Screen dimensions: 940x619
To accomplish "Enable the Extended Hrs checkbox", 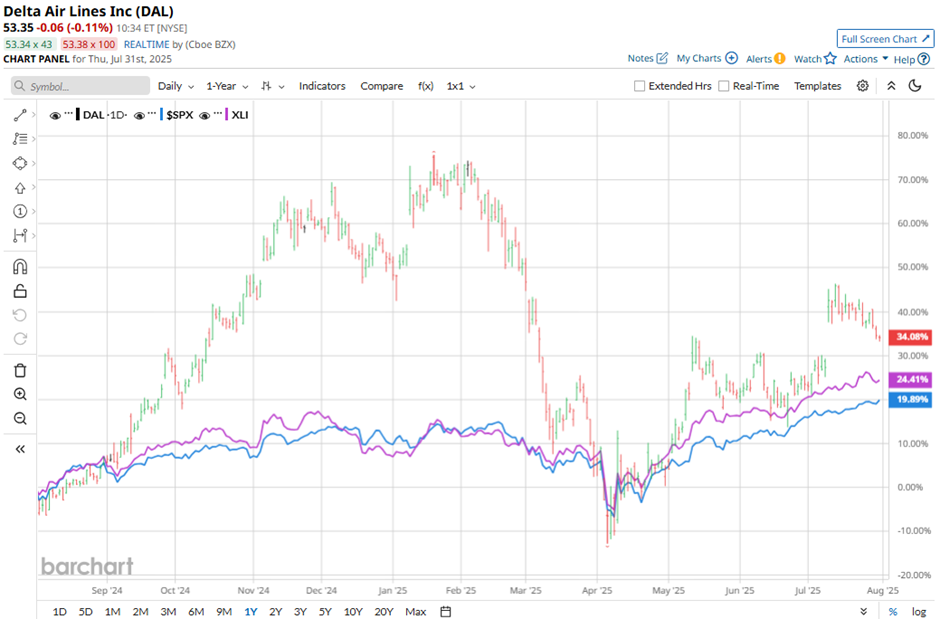I will (640, 86).
